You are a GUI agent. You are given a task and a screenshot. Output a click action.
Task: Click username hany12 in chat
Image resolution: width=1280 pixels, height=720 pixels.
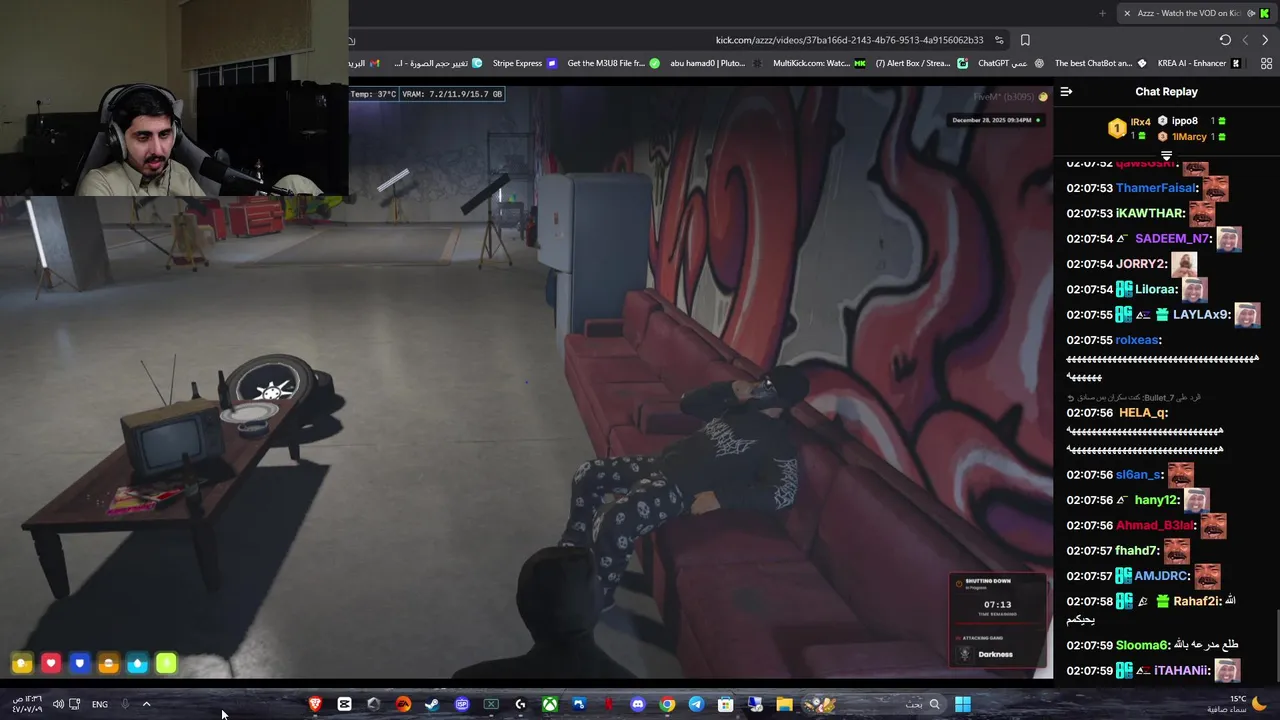(x=1157, y=500)
